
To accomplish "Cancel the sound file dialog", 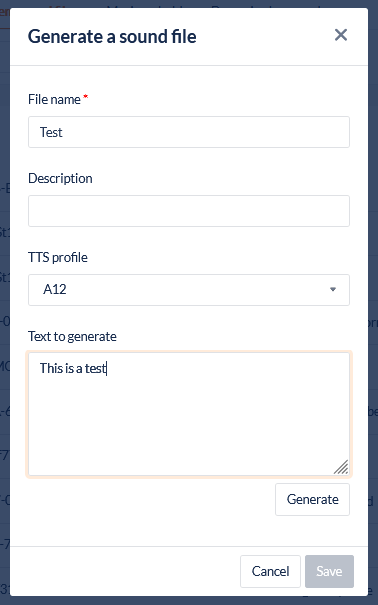I will tap(270, 571).
